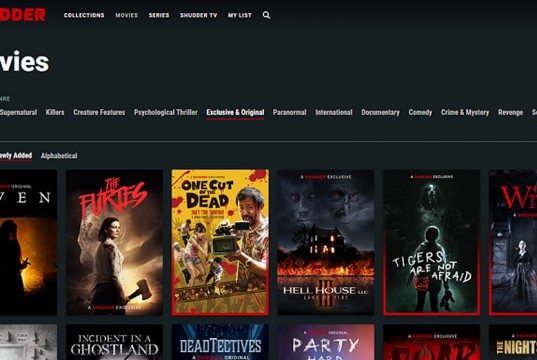
Task: Open Hell House LLC III poster
Action: [x=326, y=242]
